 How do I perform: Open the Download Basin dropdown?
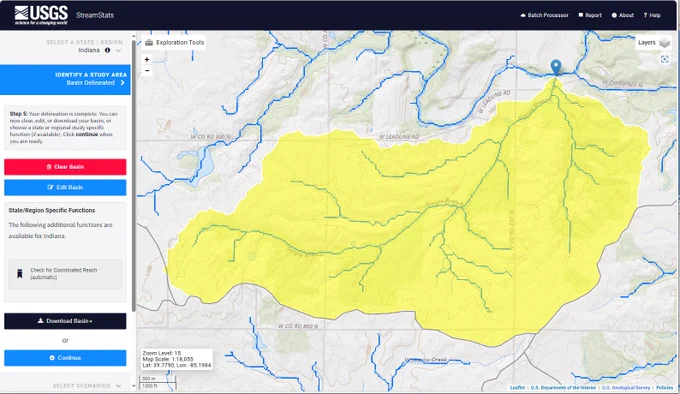[65, 321]
